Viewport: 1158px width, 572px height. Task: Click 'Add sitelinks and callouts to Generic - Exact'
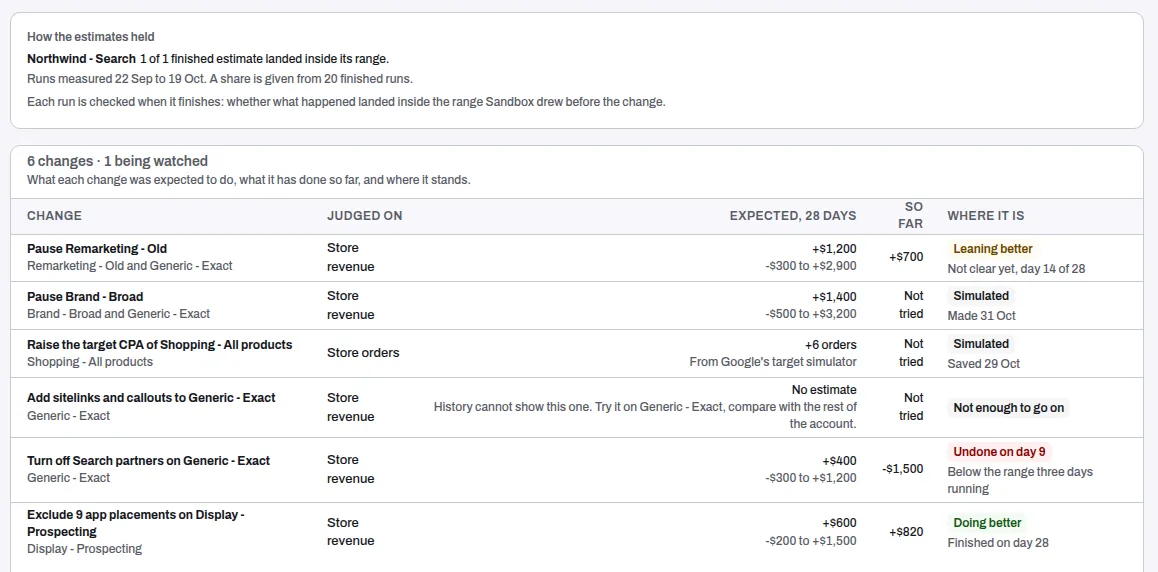[x=151, y=398]
